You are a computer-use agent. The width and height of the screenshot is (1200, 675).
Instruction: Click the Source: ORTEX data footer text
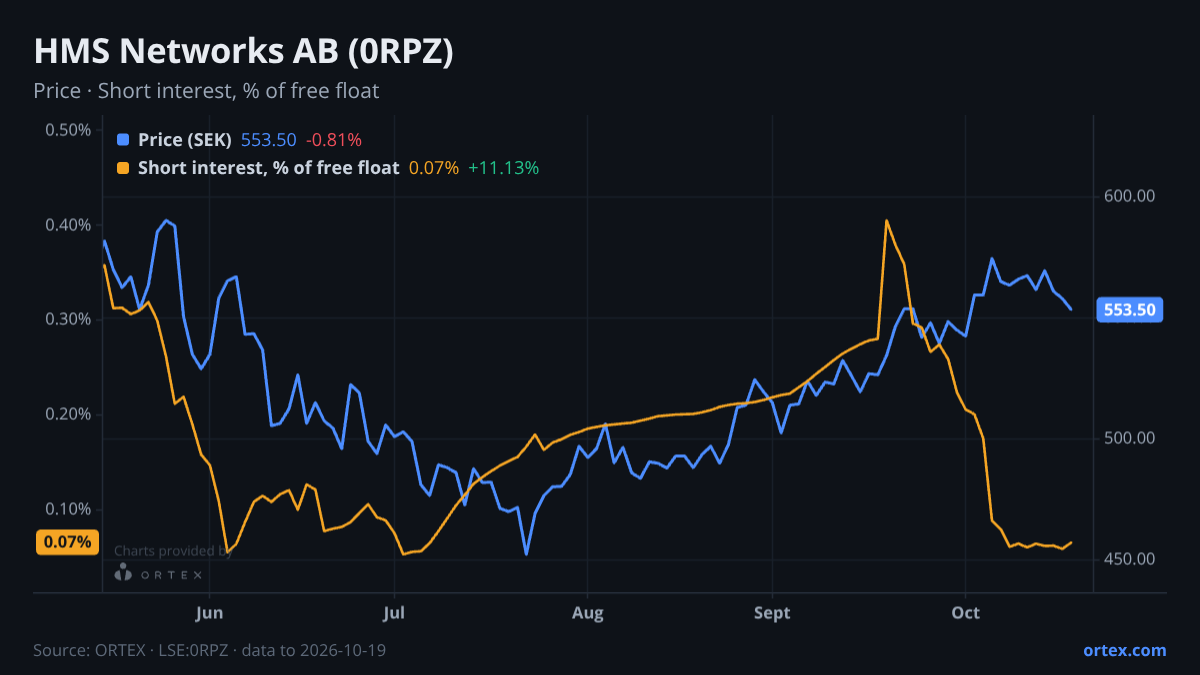(x=210, y=650)
